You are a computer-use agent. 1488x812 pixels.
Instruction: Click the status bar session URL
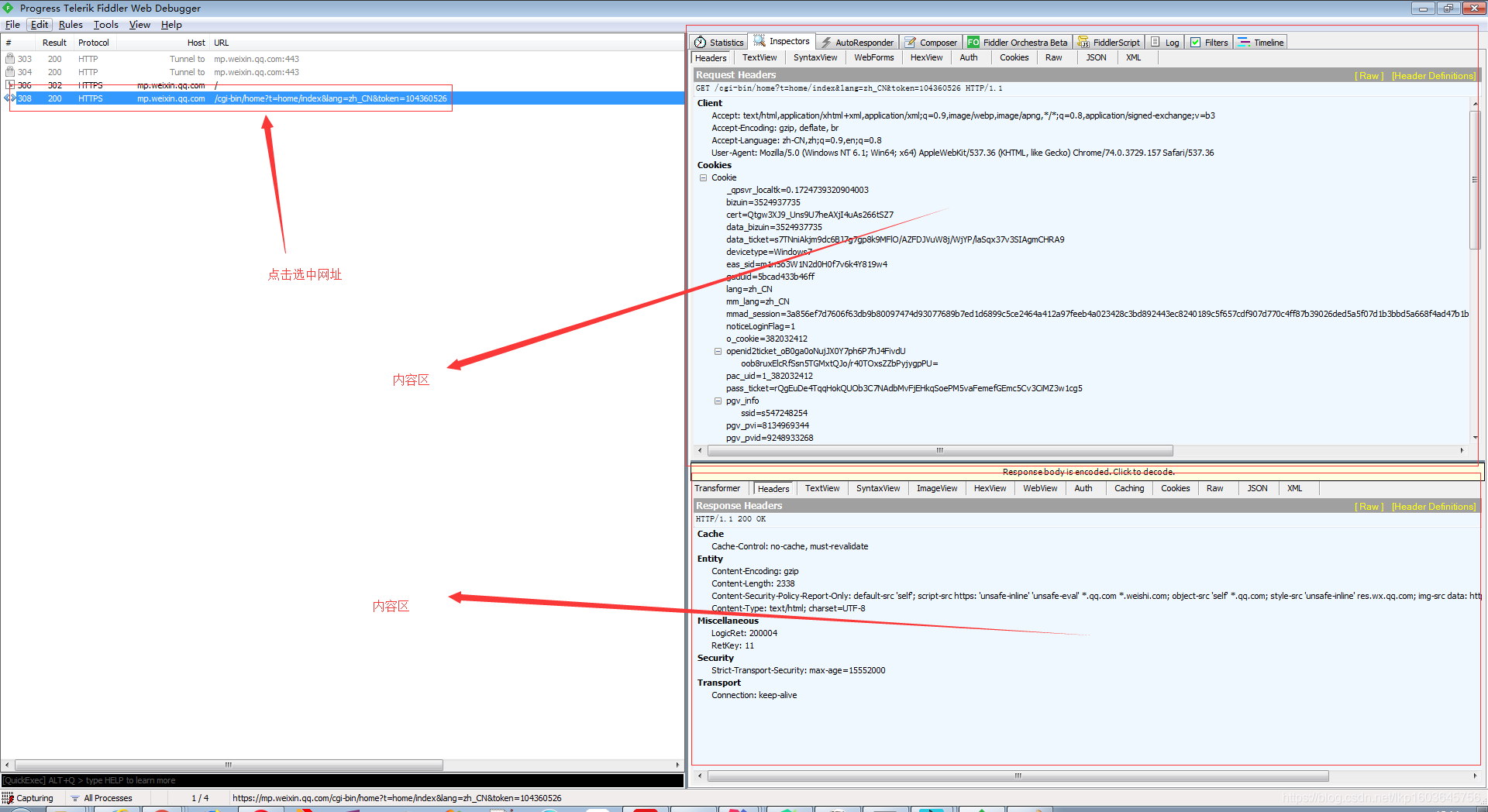click(397, 798)
